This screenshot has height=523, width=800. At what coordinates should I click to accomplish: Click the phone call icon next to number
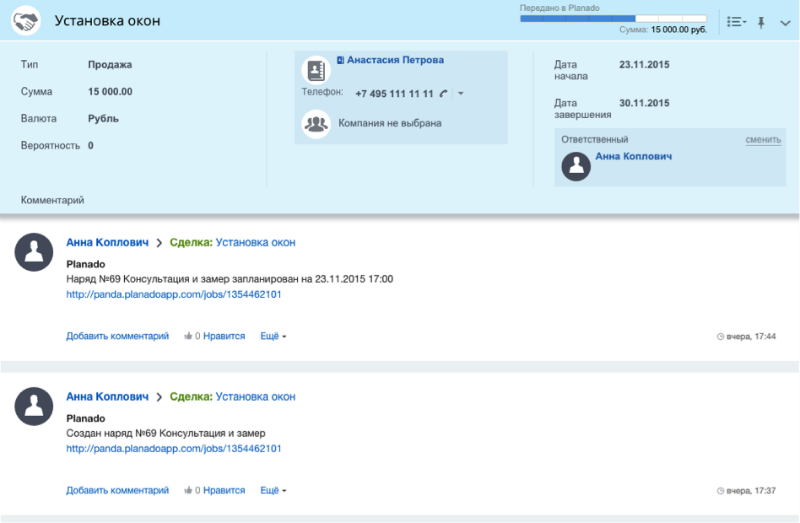pyautogui.click(x=443, y=93)
